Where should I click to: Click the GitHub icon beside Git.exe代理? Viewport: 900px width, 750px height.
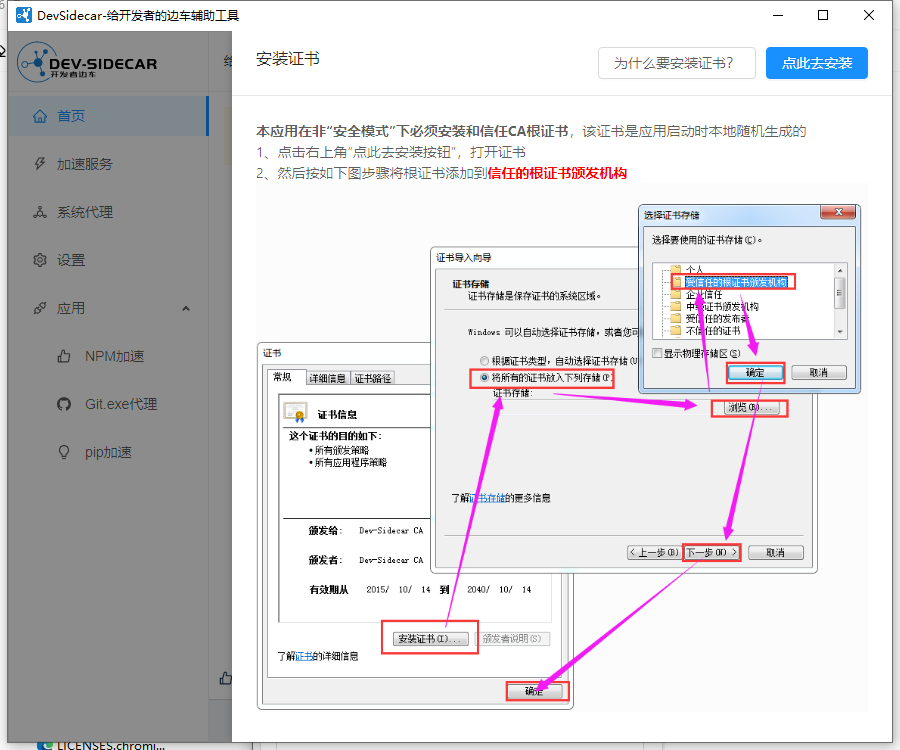[x=64, y=405]
